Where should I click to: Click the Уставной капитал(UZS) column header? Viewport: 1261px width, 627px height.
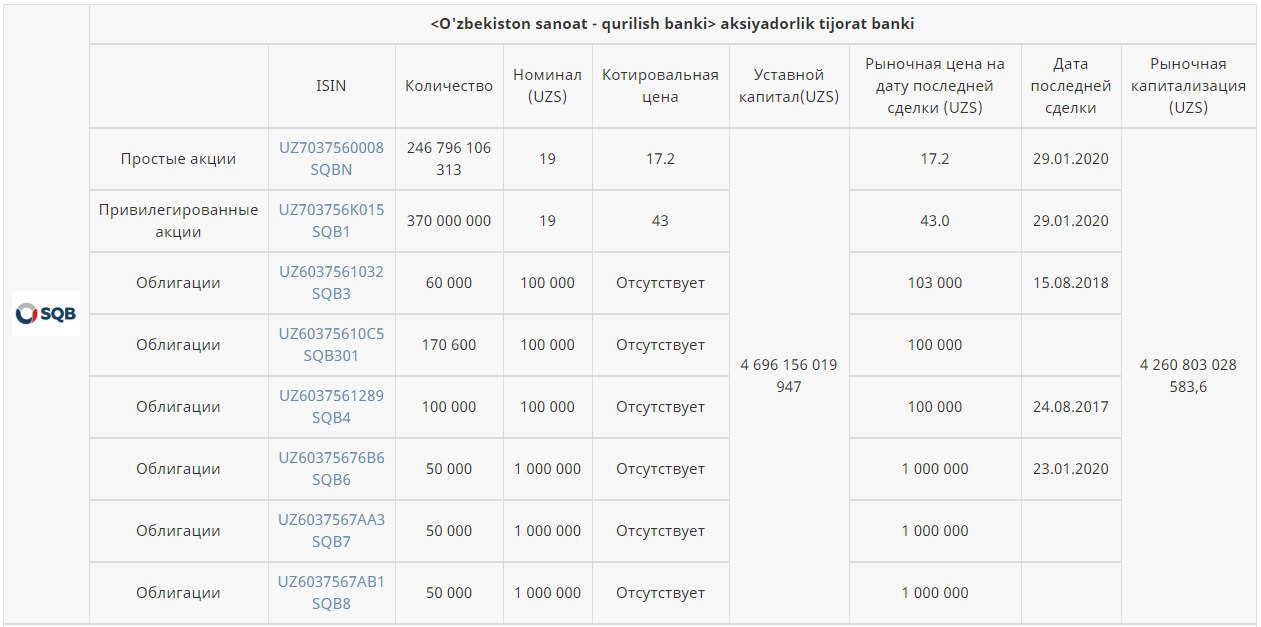click(789, 86)
